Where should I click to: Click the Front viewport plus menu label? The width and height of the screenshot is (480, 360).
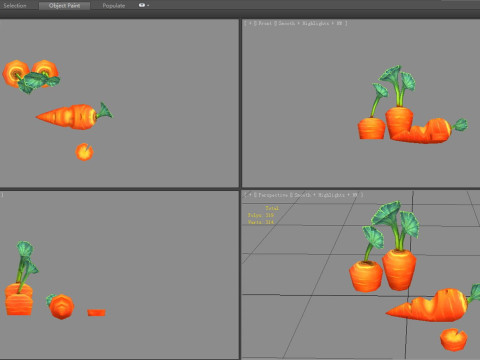point(250,23)
